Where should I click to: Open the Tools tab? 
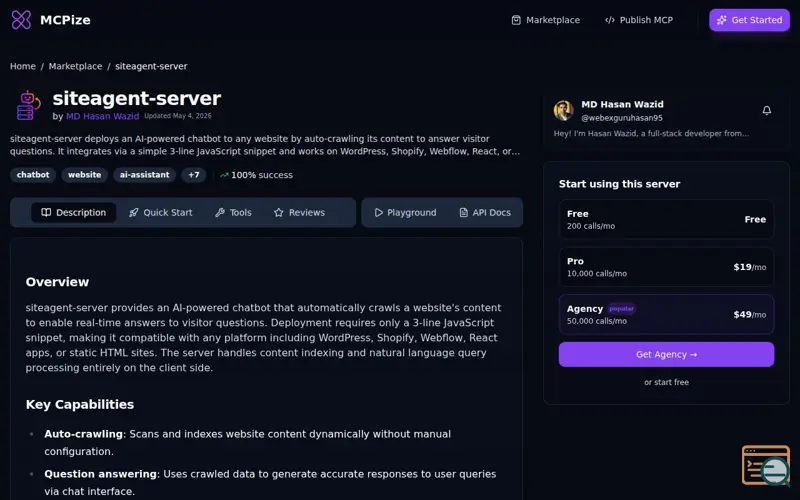point(233,212)
